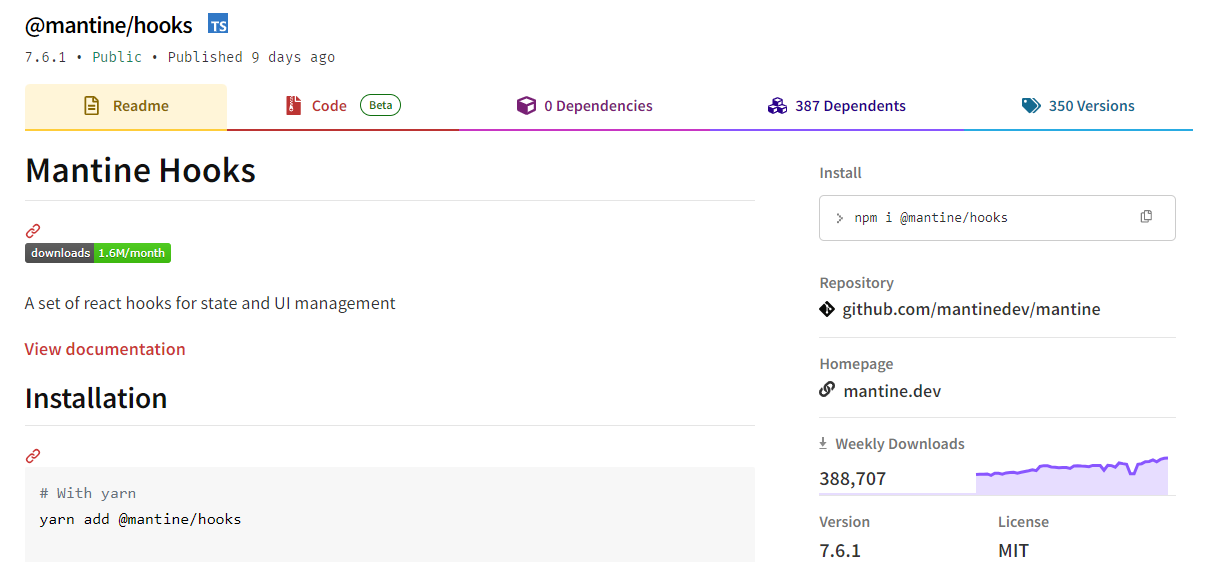1232x562 pixels.
Task: Click the Code tab file icon
Action: point(294,106)
